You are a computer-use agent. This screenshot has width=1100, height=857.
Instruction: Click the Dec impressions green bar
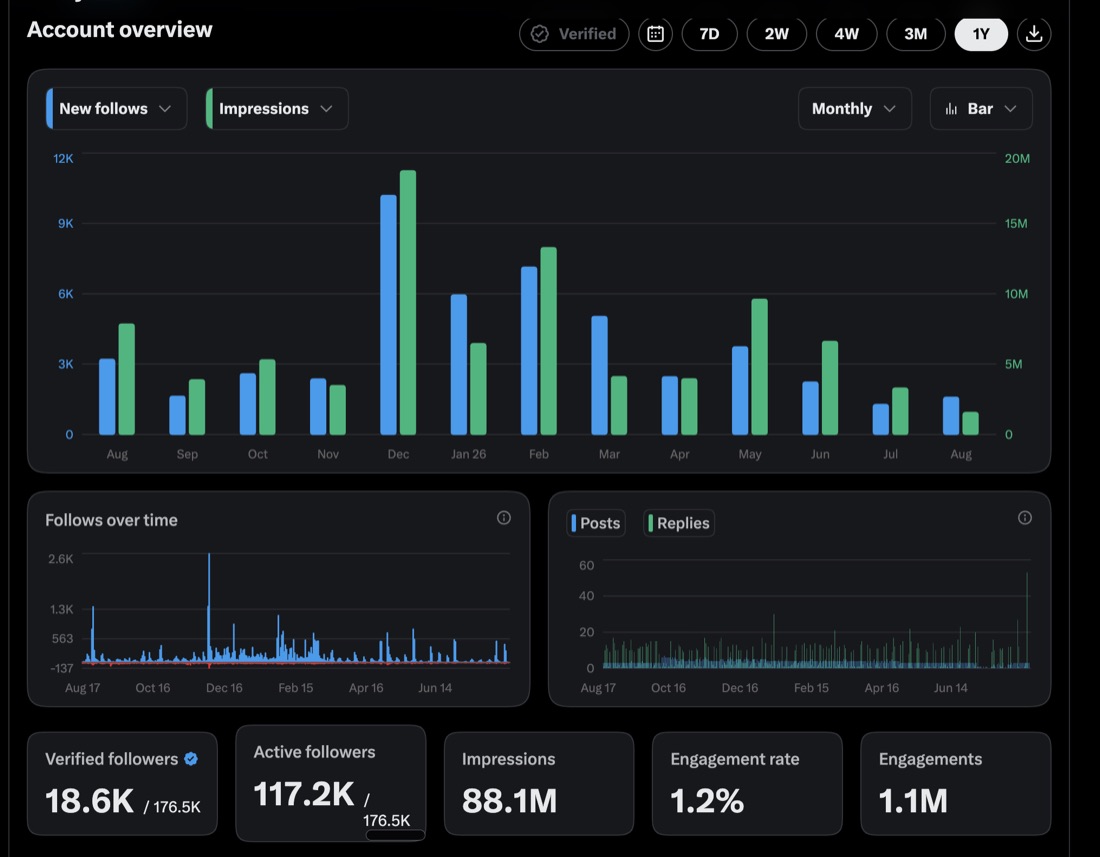(408, 302)
